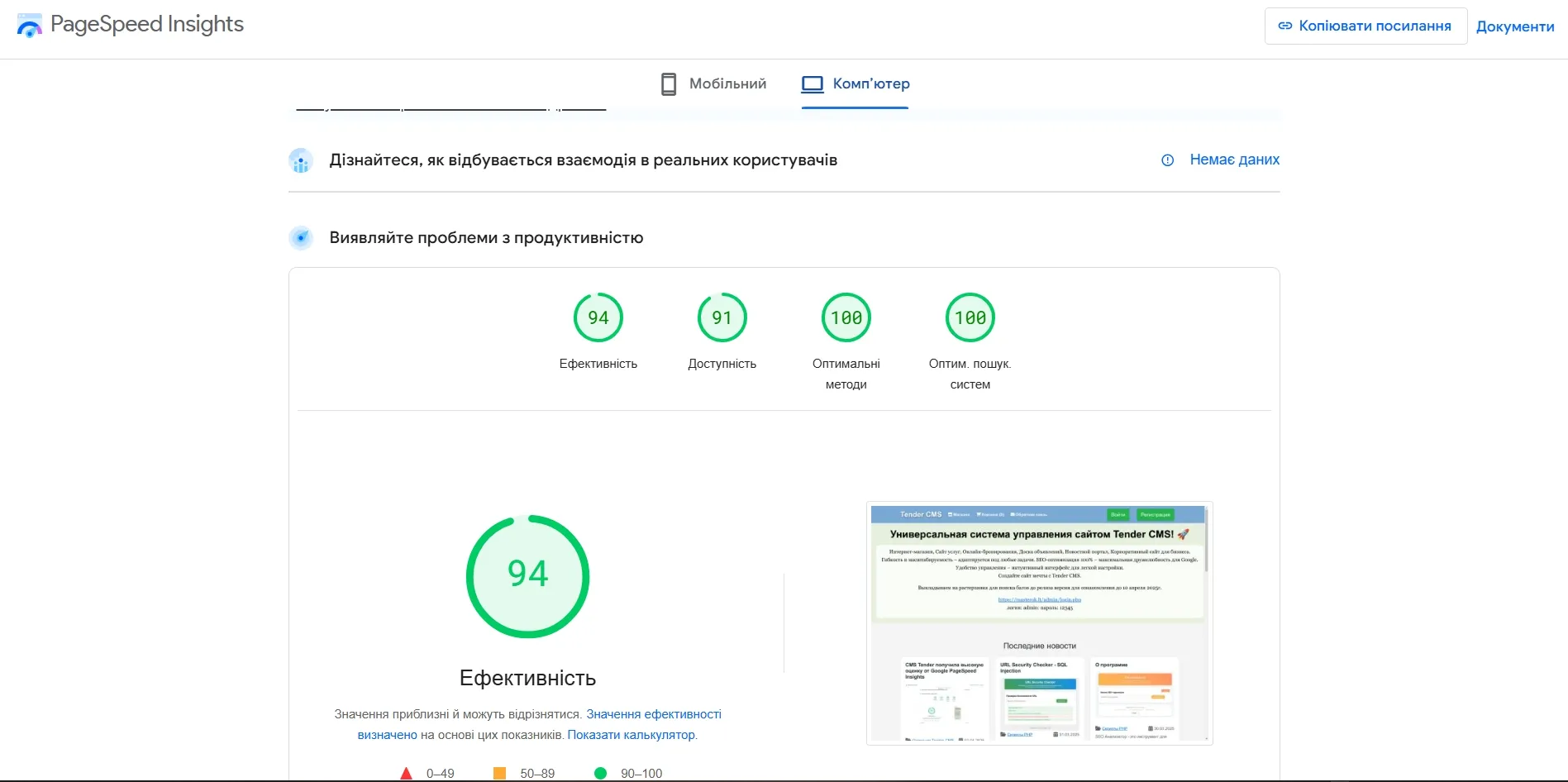The width and height of the screenshot is (1568, 782).
Task: Jump to Доступність score gauge 91
Action: tap(722, 318)
